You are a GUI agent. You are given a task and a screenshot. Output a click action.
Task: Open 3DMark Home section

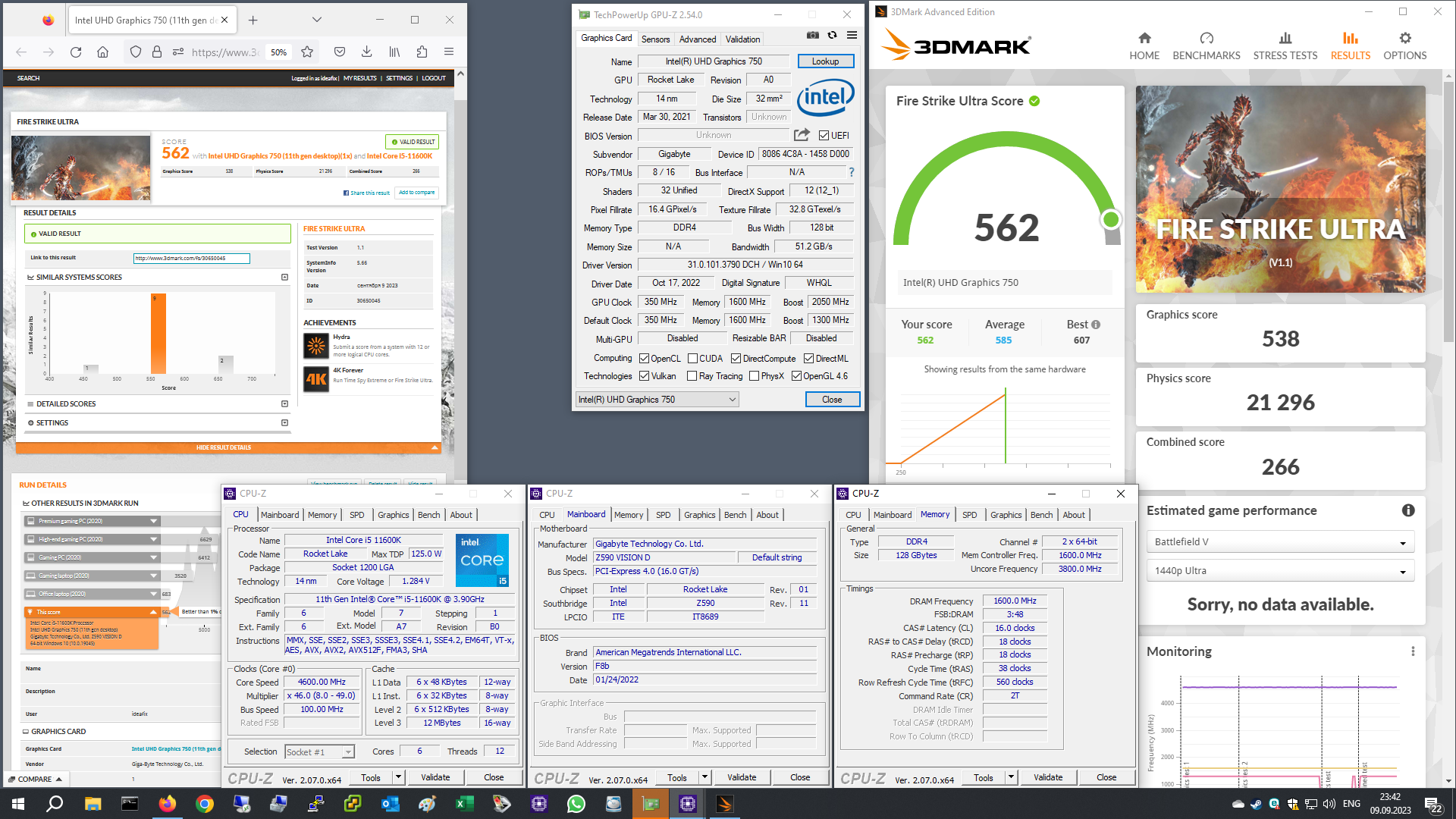[1144, 46]
